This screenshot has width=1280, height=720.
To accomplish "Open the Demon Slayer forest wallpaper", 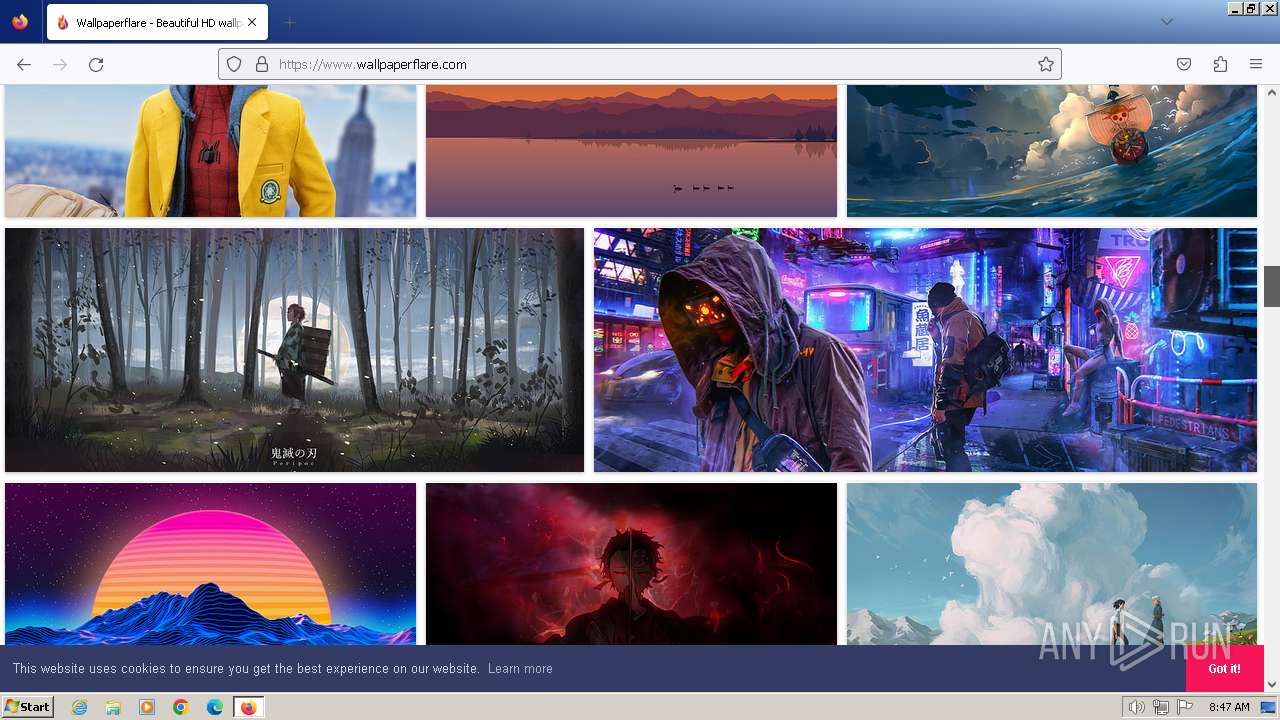I will tap(294, 350).
